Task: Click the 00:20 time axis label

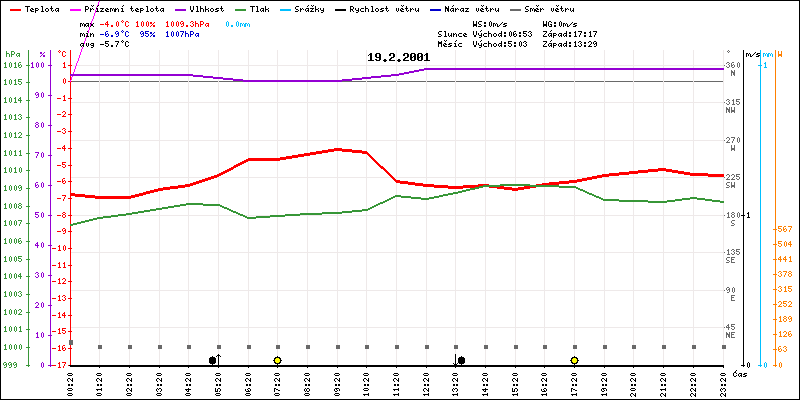Action: point(72,381)
